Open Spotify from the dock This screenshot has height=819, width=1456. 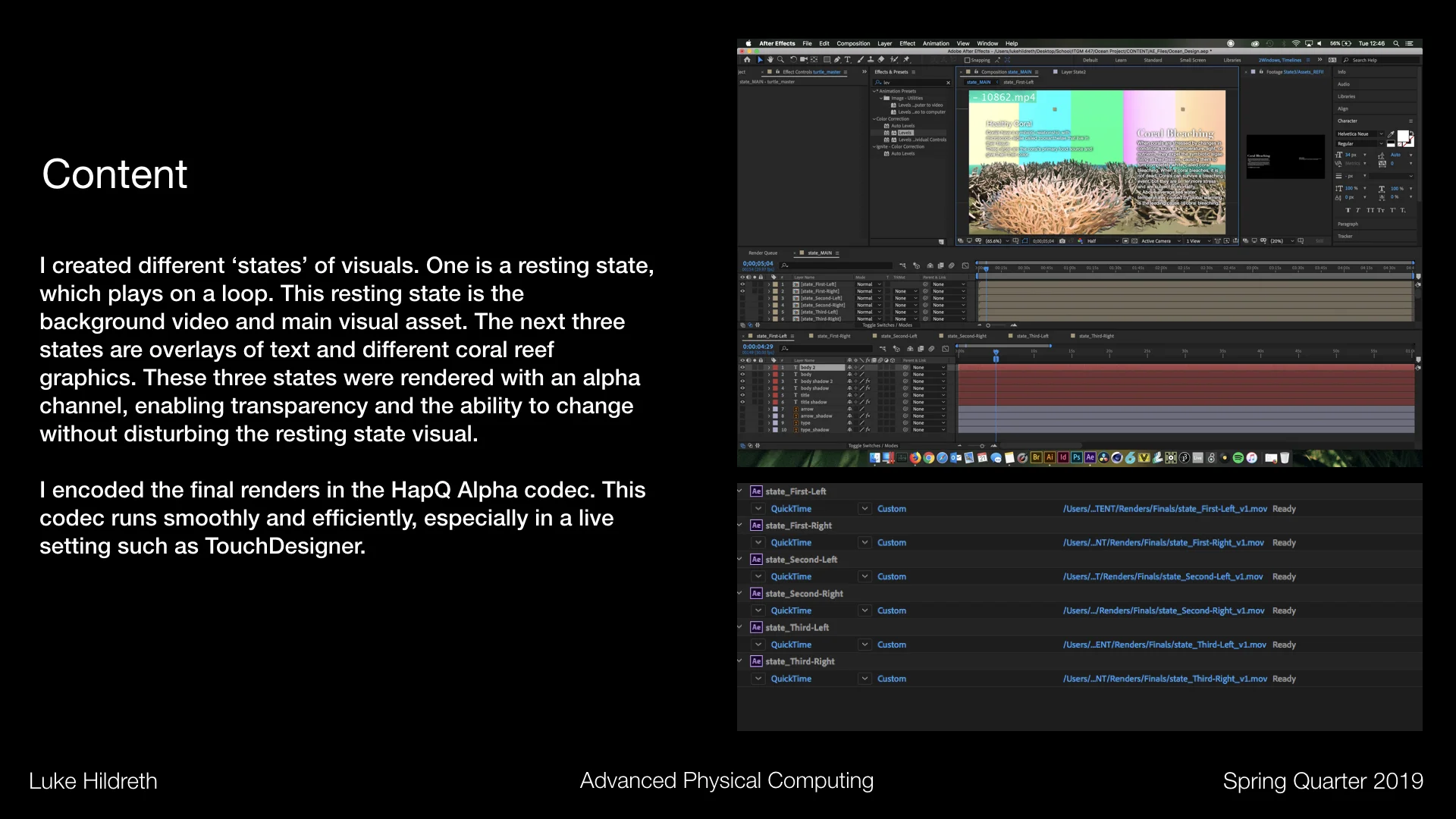[x=1238, y=458]
